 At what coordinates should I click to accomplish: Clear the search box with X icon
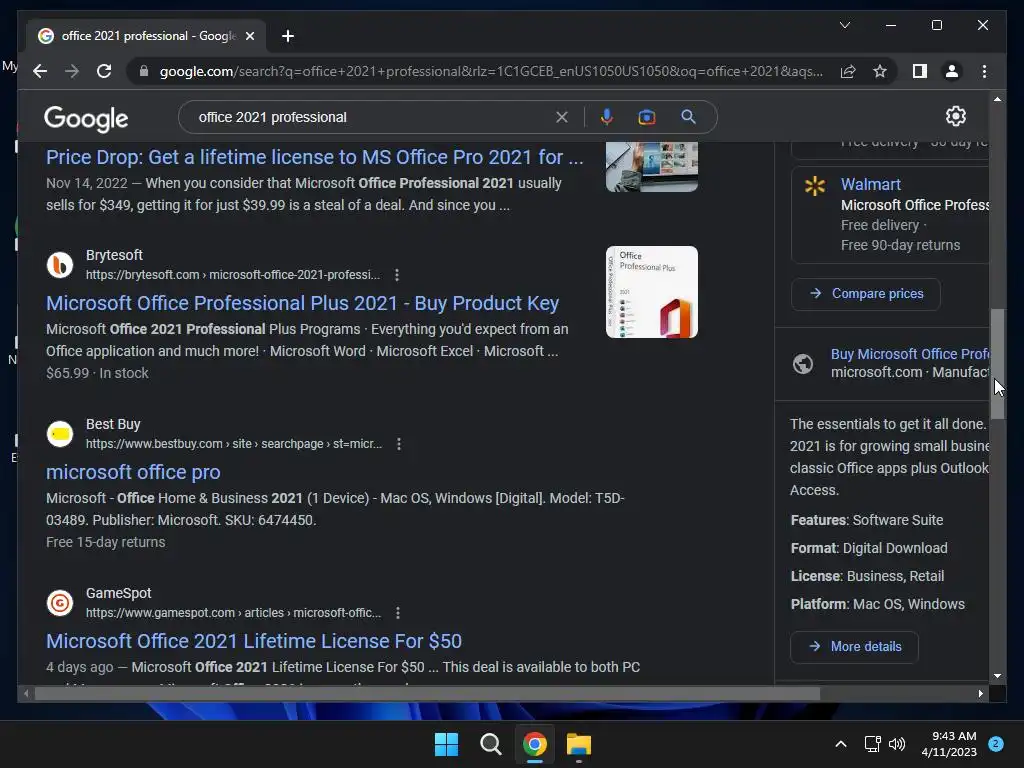(x=562, y=117)
